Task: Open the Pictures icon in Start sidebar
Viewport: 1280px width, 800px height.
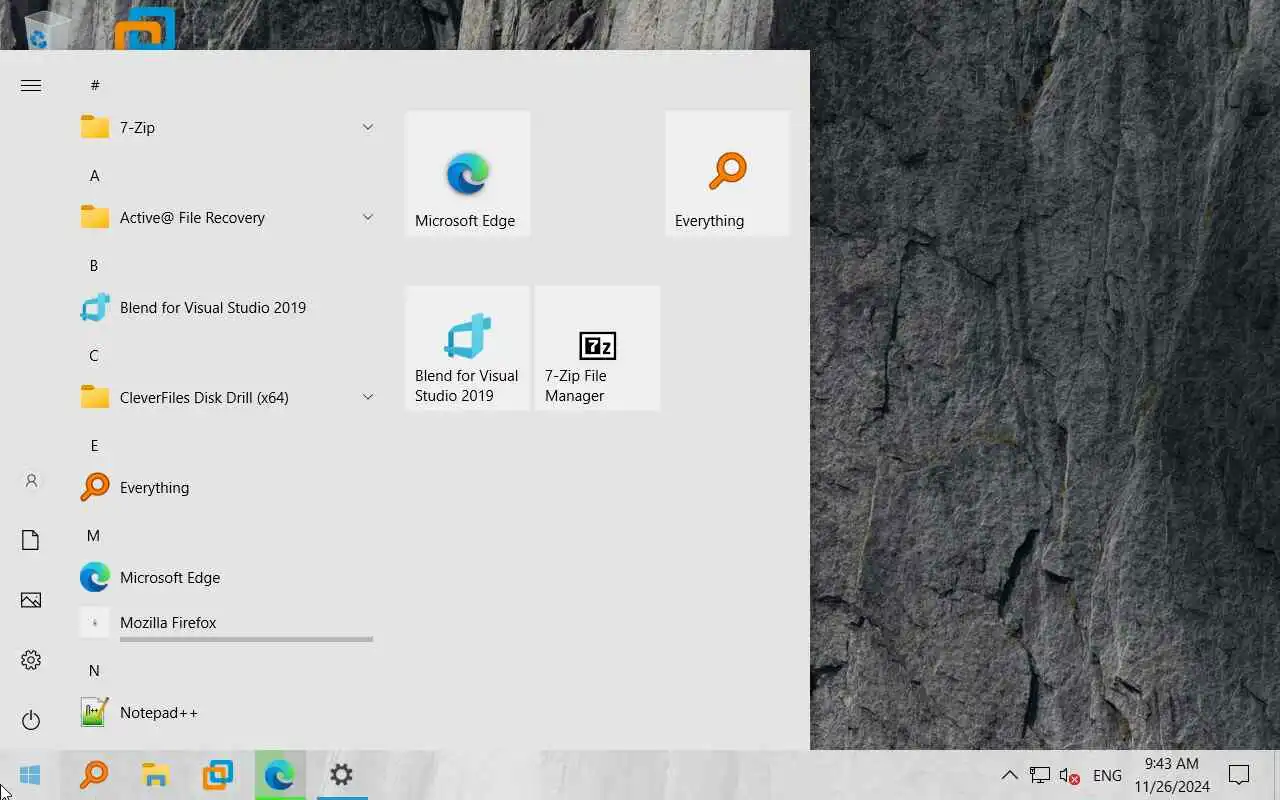Action: click(31, 600)
